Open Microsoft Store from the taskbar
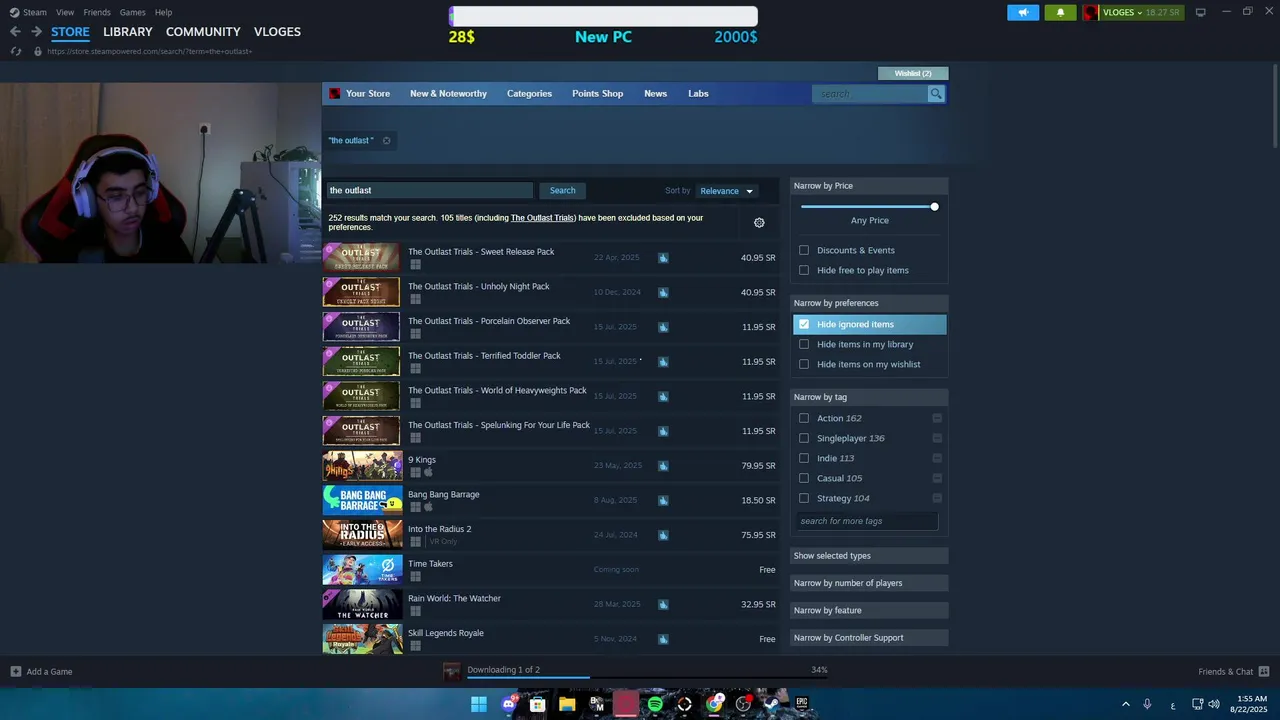Screen dimensions: 1280x720 coord(537,704)
